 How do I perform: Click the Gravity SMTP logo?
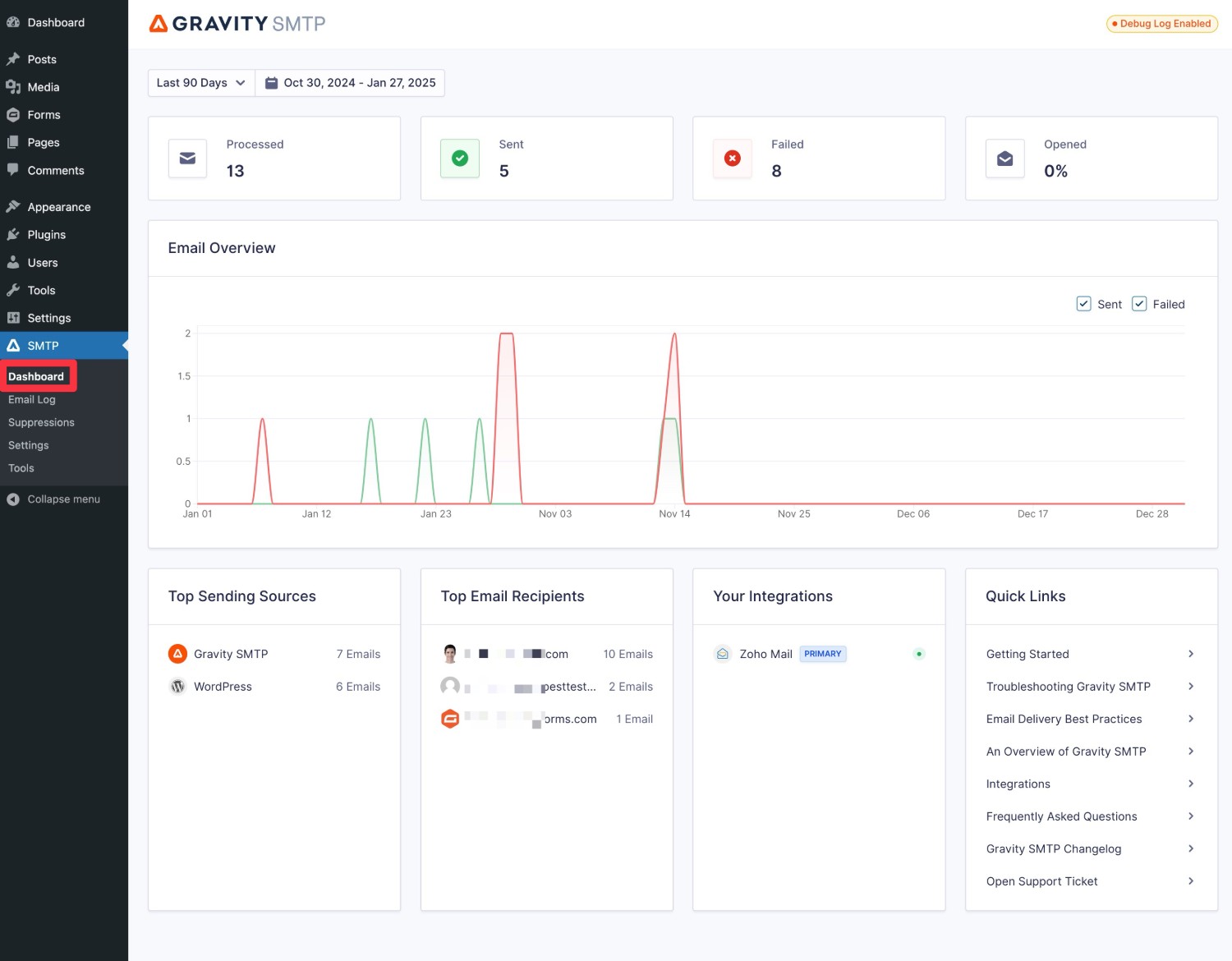[237, 23]
